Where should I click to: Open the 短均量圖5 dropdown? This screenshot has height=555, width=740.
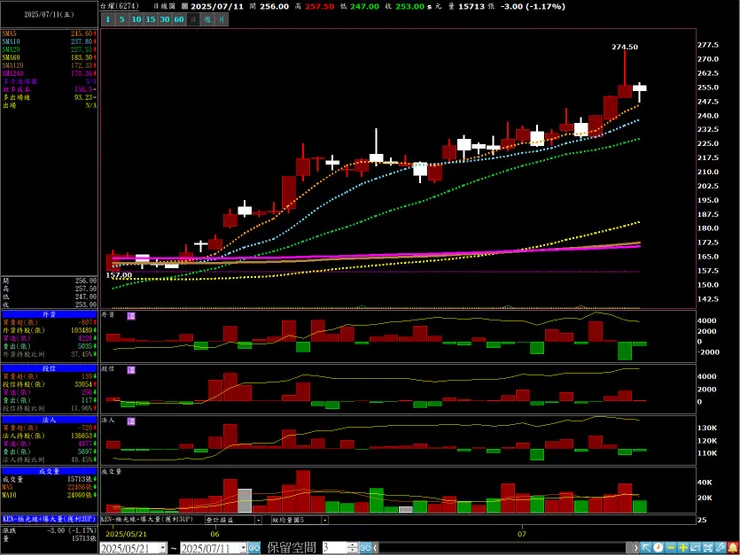(325, 520)
